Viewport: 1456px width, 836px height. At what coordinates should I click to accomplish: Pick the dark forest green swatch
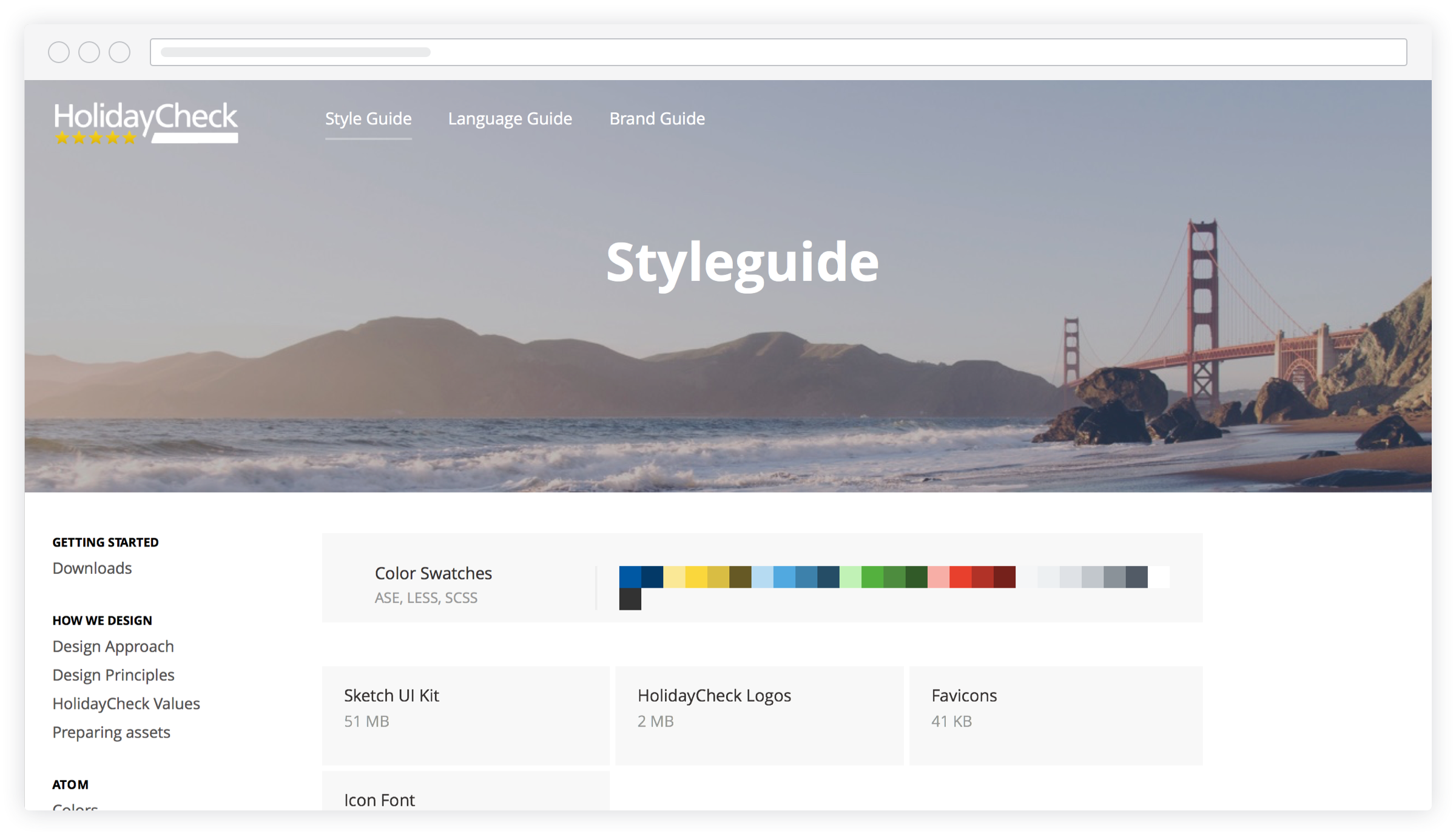tap(917, 577)
